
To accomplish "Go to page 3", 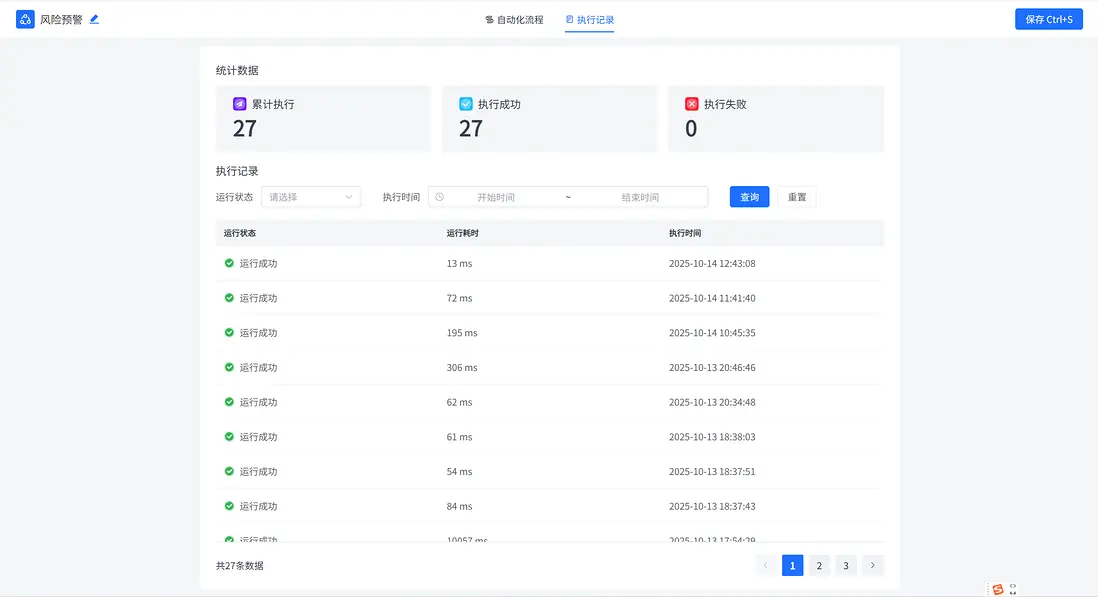I will (846, 566).
